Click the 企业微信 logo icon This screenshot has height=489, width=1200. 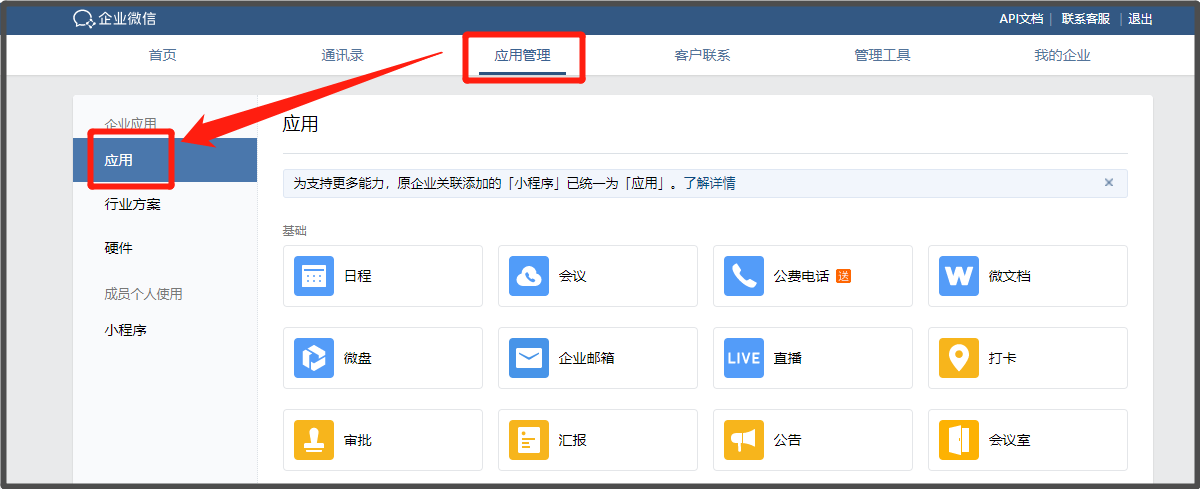[x=84, y=18]
